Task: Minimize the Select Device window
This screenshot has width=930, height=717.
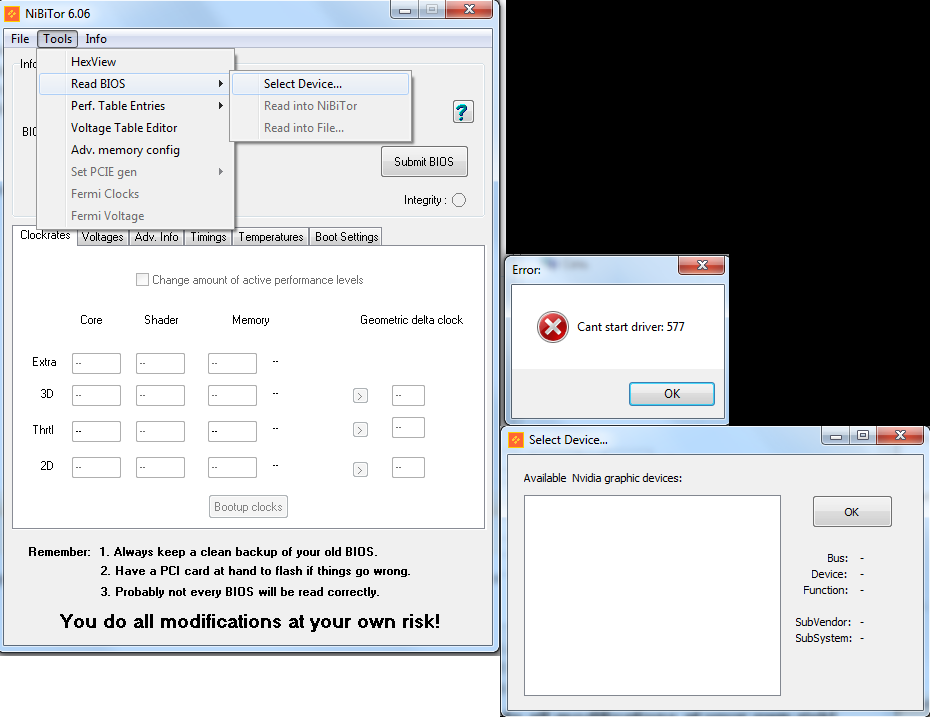Action: (836, 436)
